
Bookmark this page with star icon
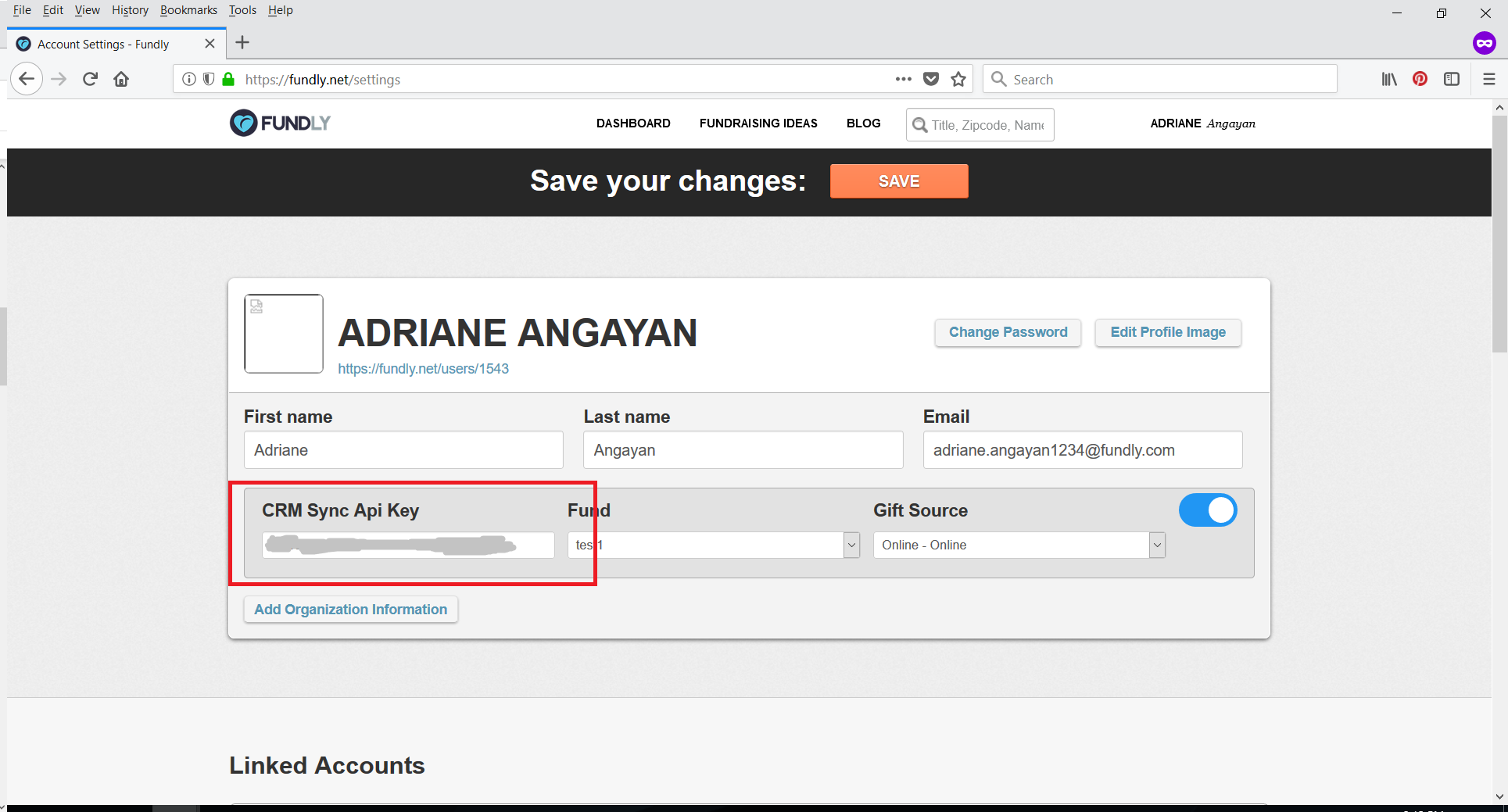[958, 79]
